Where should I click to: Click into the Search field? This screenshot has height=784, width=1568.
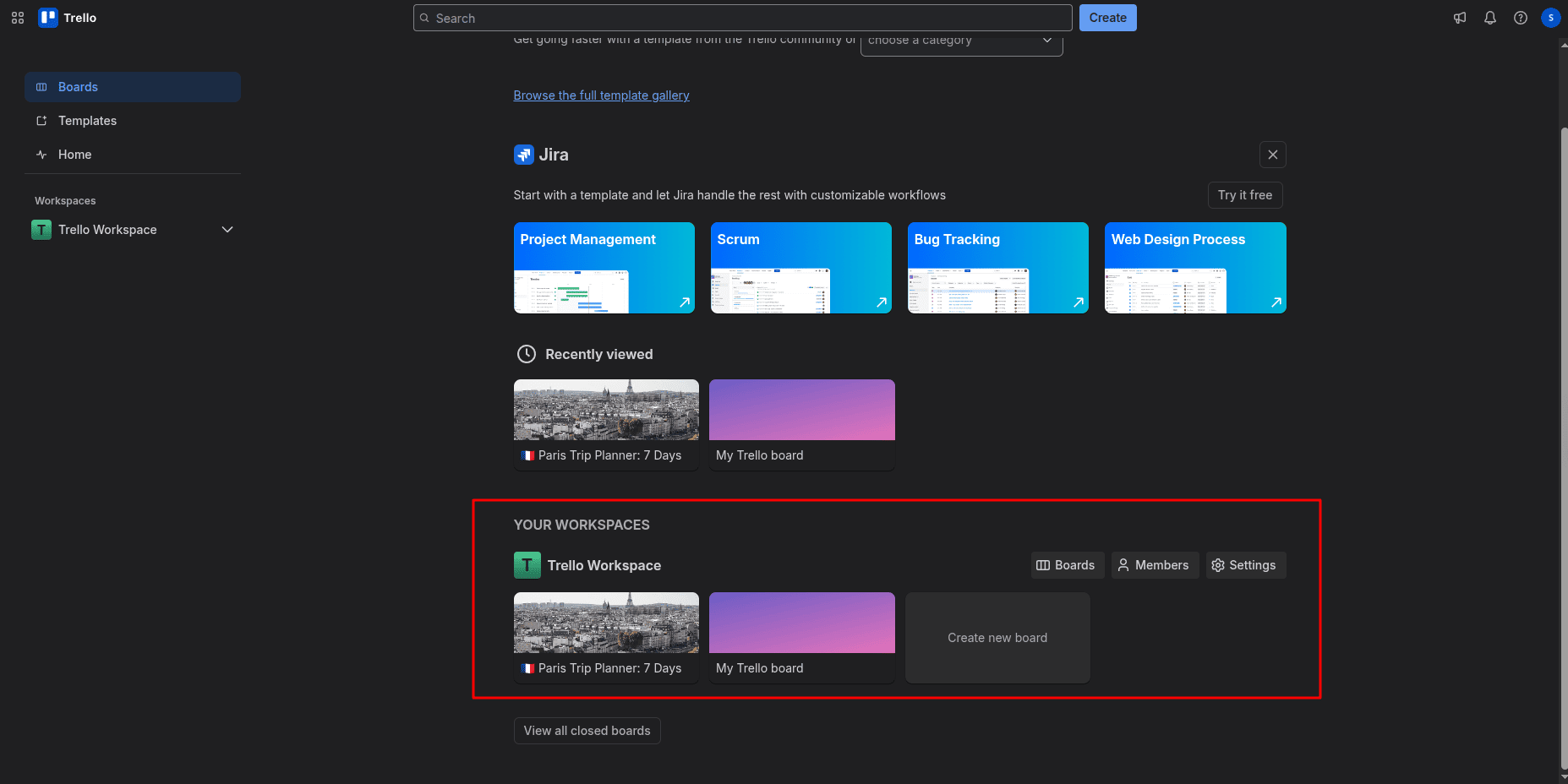click(x=743, y=18)
